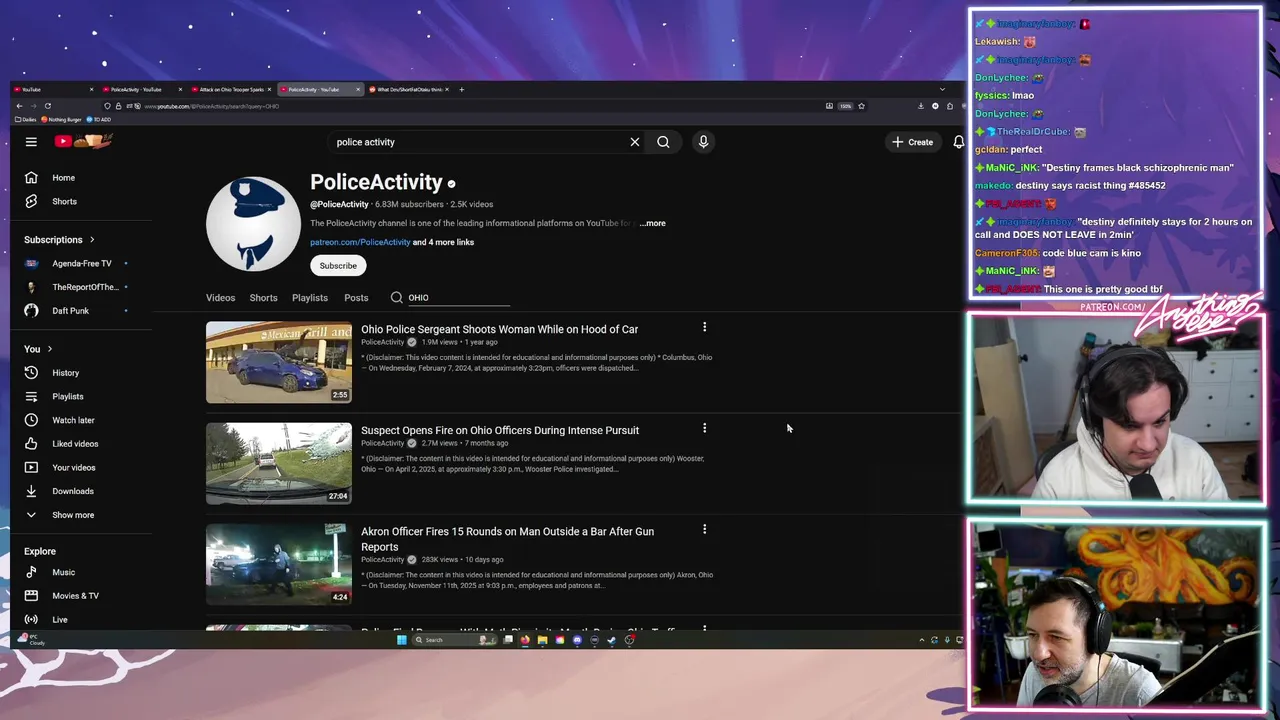Open Shorts in the sidebar
The image size is (1280, 720).
pyautogui.click(x=64, y=201)
